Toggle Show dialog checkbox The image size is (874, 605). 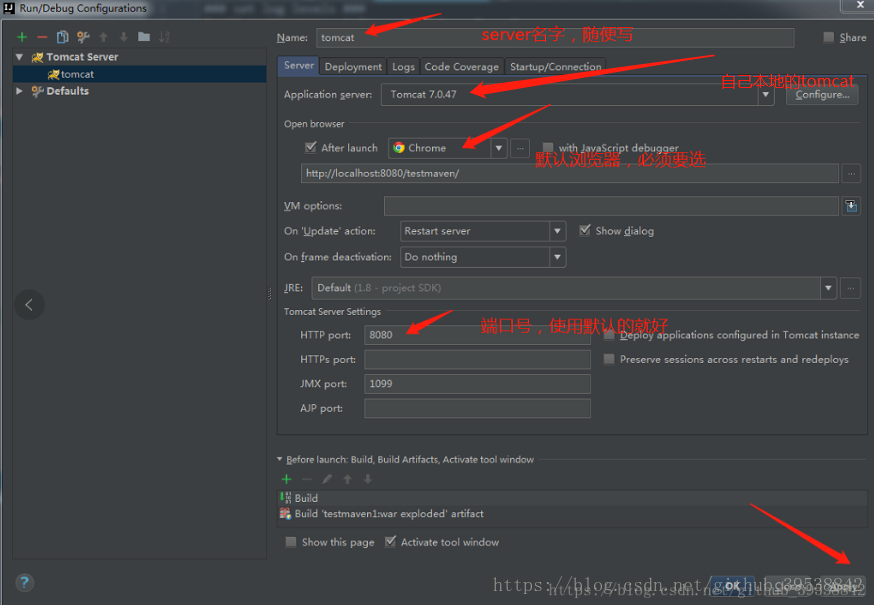point(585,230)
